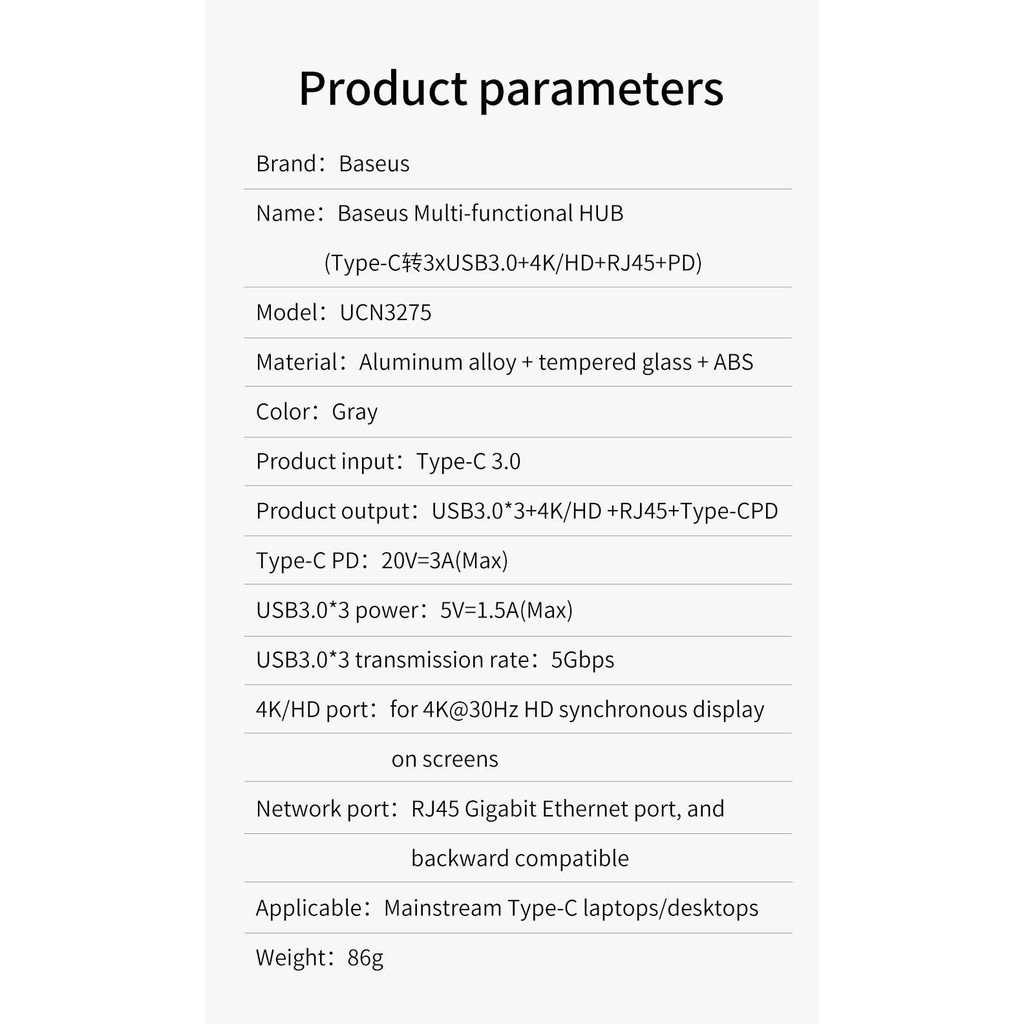Image resolution: width=1024 pixels, height=1024 pixels.
Task: Click the 'RJ45+Type-CPD' text in Product output
Action: (698, 511)
